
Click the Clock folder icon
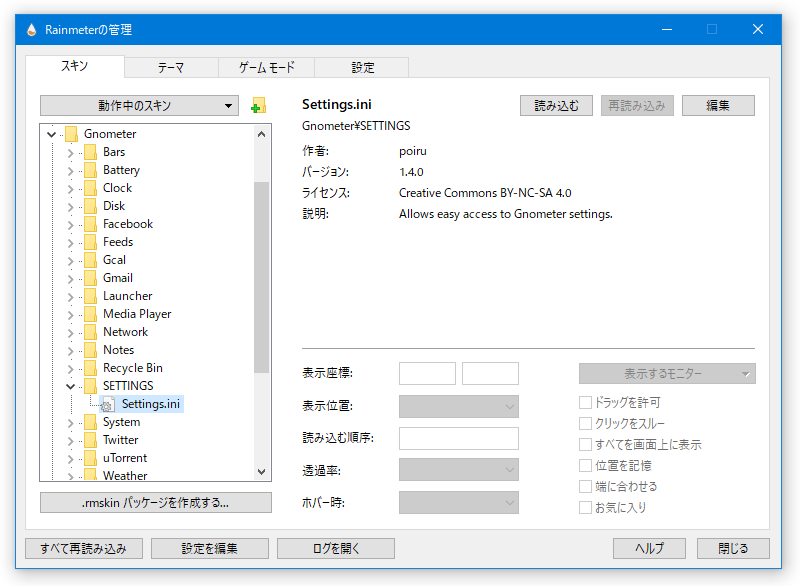(90, 188)
